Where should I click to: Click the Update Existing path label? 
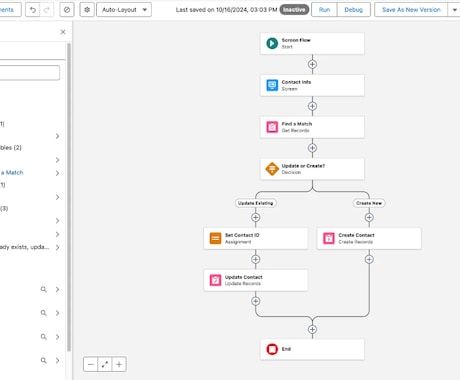(x=256, y=203)
